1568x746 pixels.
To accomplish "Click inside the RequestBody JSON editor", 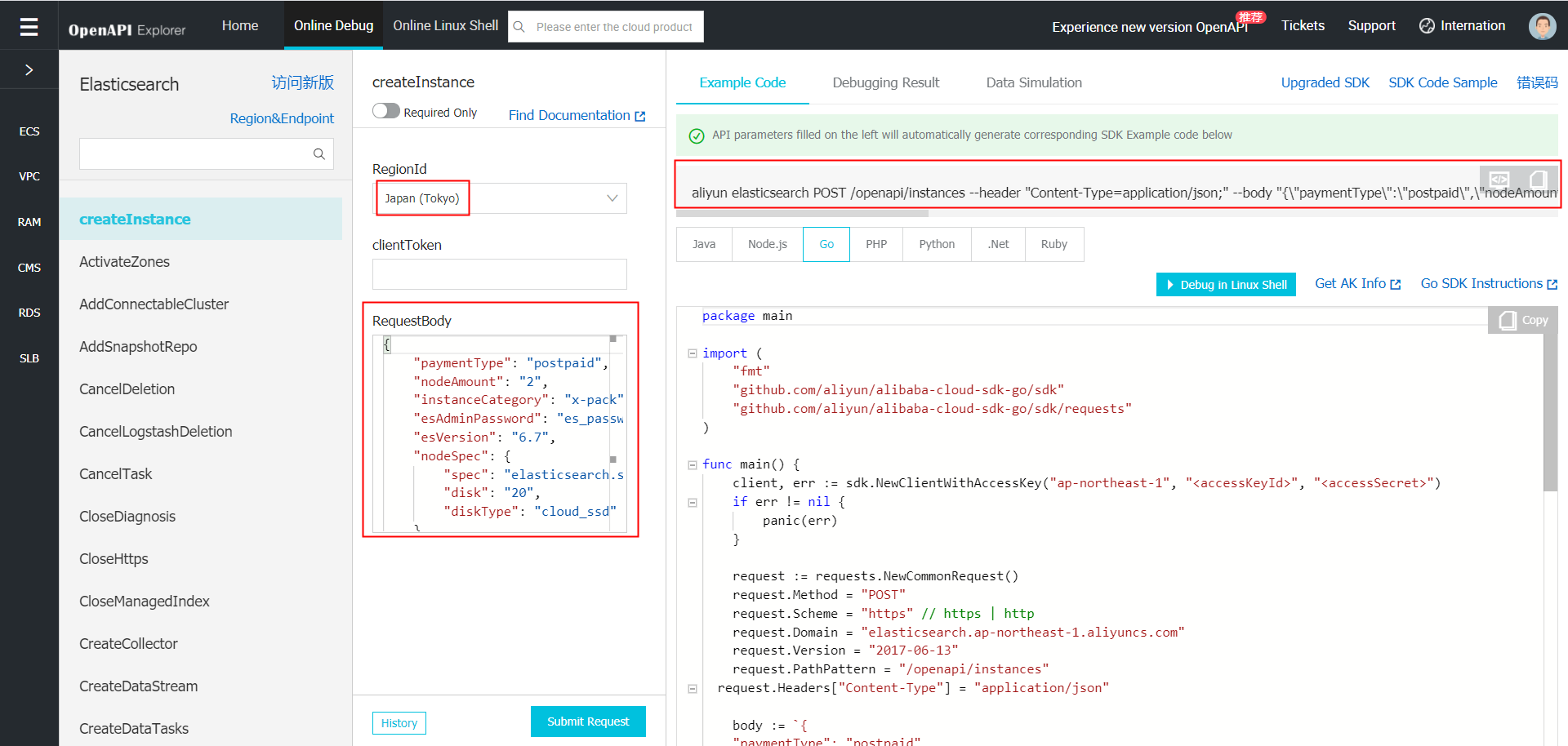I will coord(500,433).
